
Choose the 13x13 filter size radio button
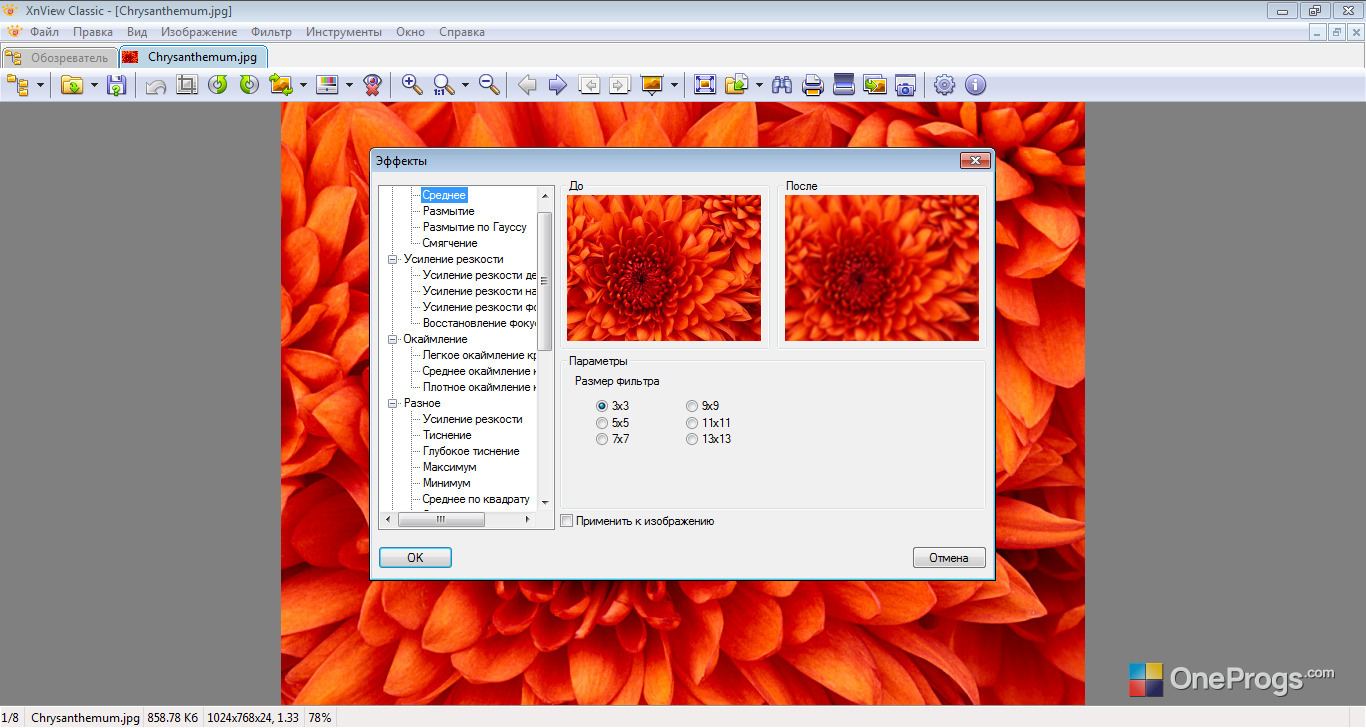708,439
